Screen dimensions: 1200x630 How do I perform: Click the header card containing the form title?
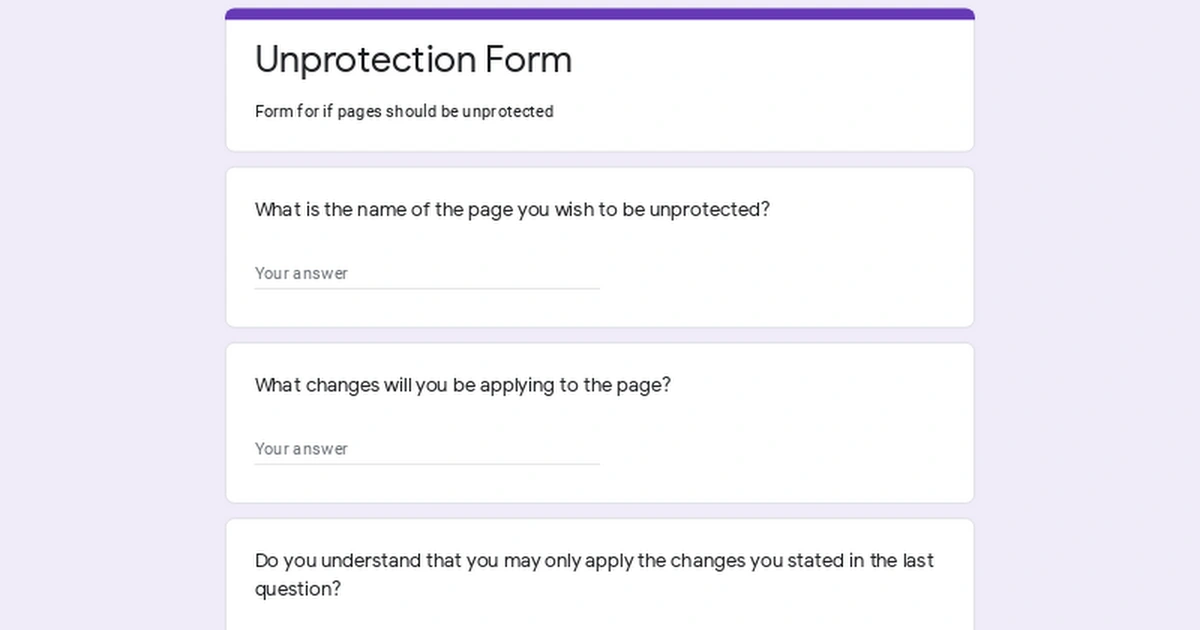600,82
